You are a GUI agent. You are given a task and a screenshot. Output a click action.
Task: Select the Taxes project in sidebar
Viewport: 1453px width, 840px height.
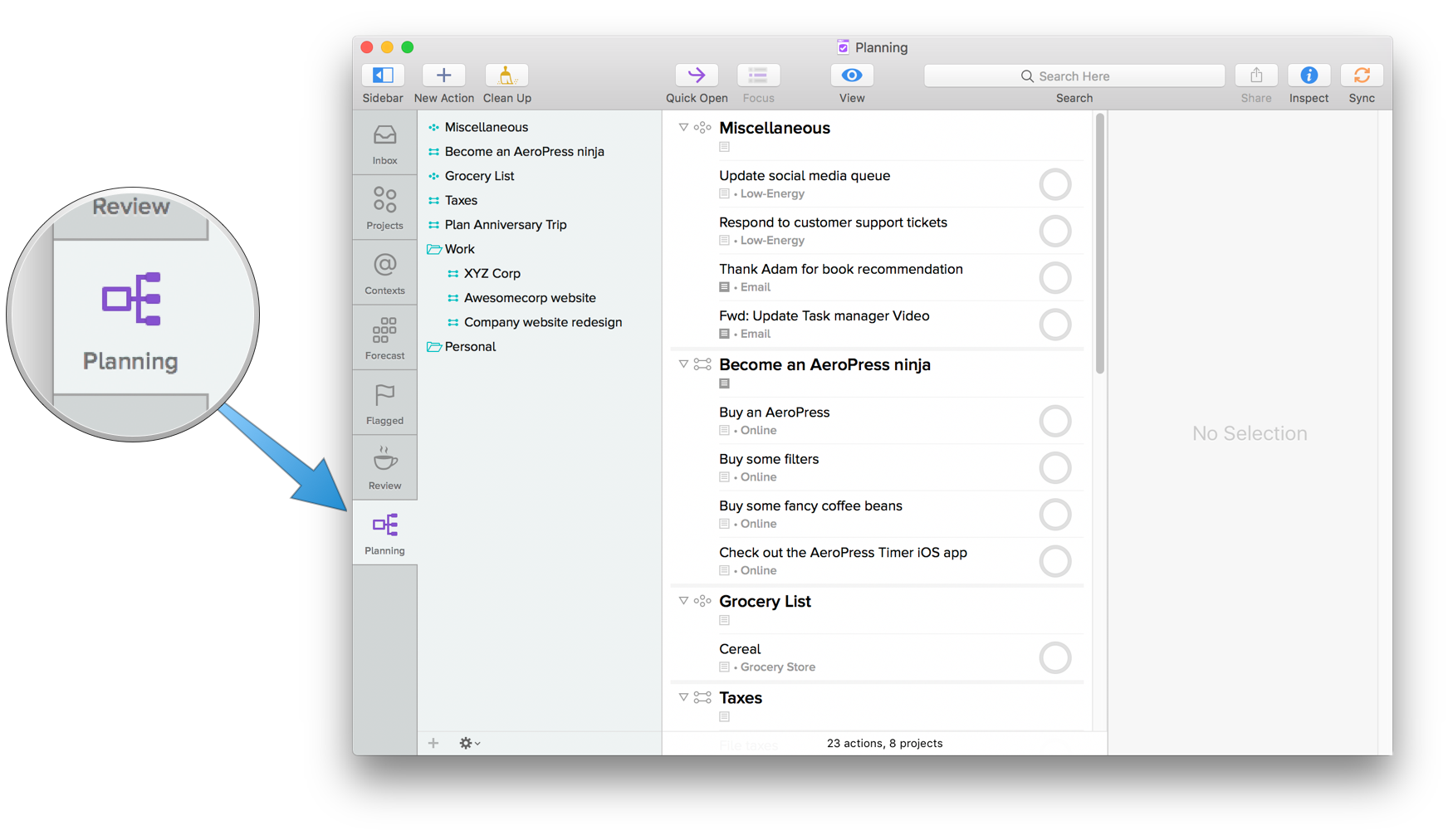pyautogui.click(x=461, y=200)
